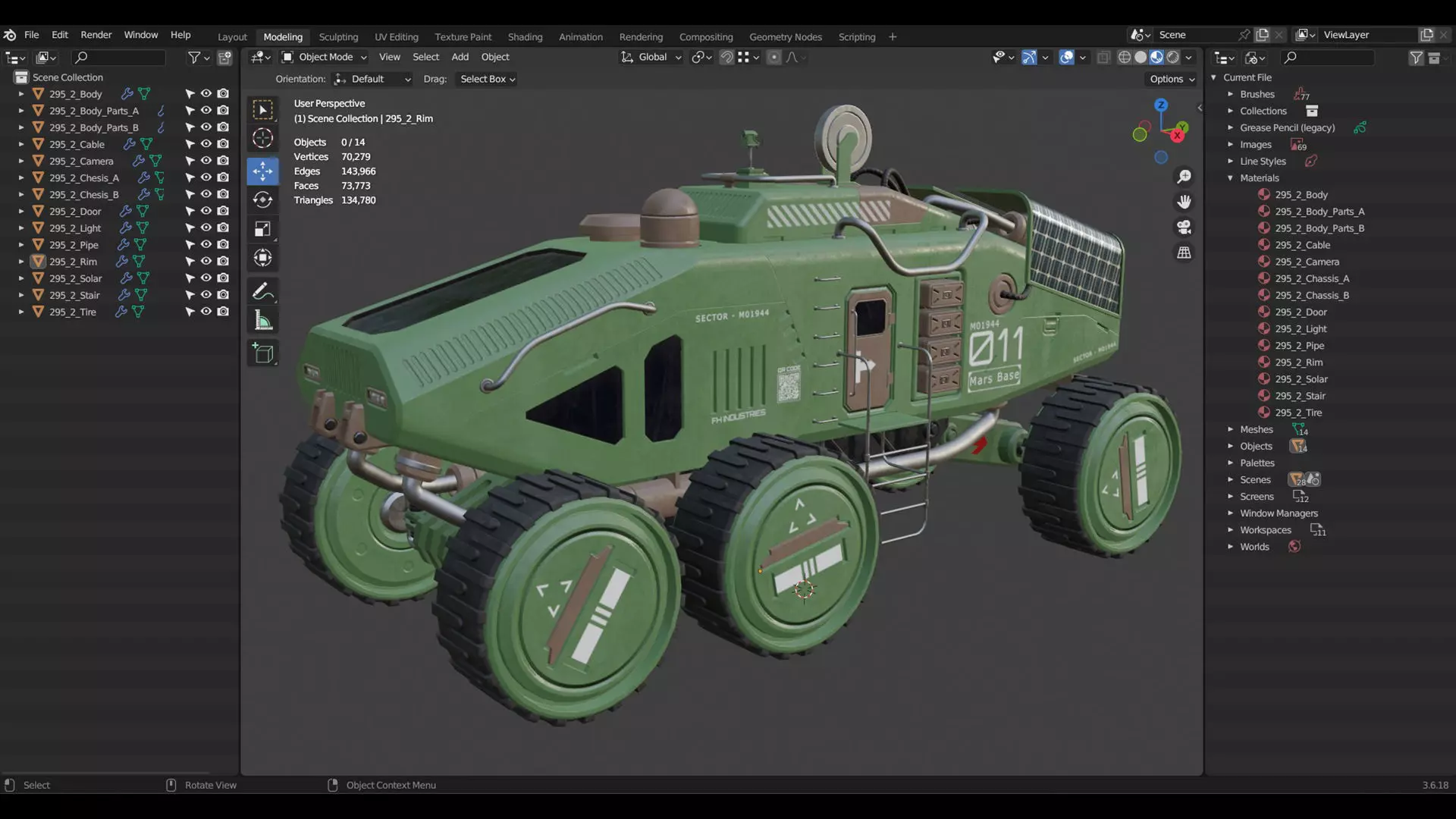Activate the Move tool
This screenshot has height=819, width=1456.
coord(262,171)
